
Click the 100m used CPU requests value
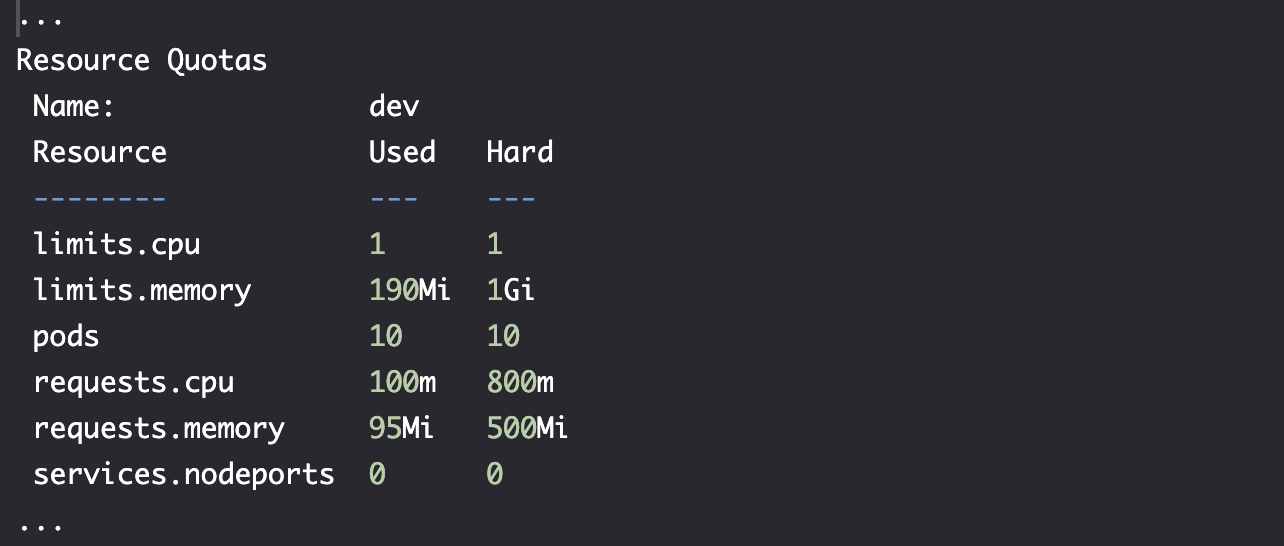(402, 382)
